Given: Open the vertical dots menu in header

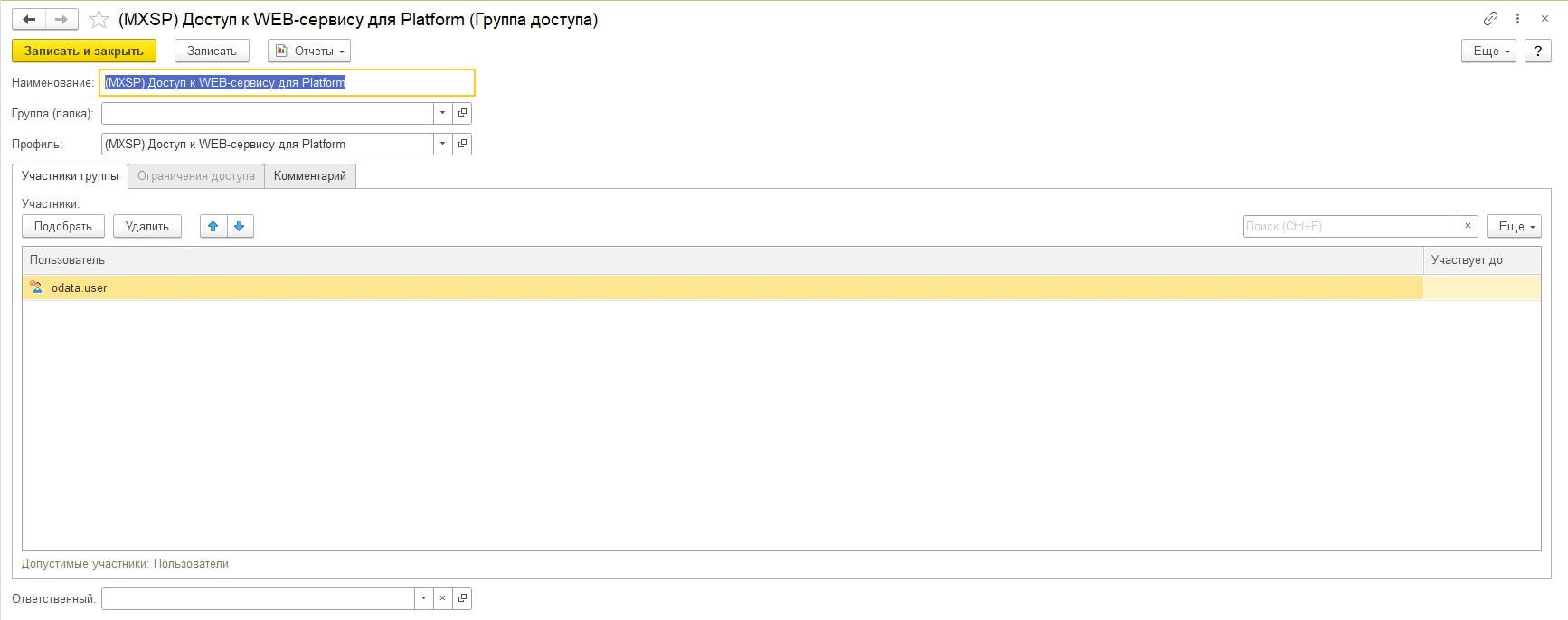Looking at the screenshot, I should click(x=1517, y=18).
